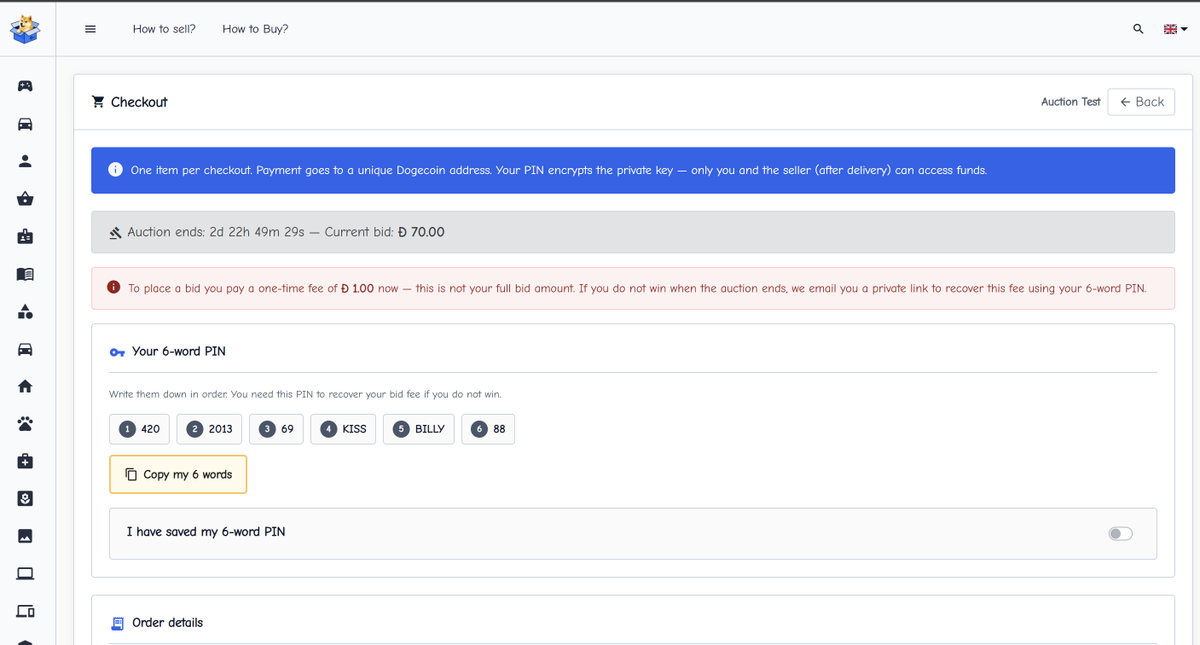Screen dimensions: 1200x645
Task: Click PIN word chip BILLY
Action: (419, 429)
